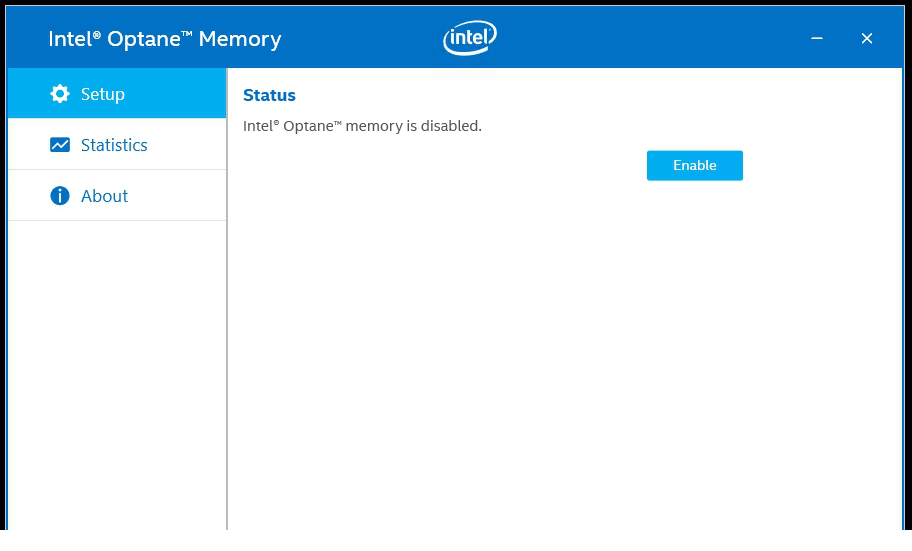Close the Intel Optane Memory window
This screenshot has width=912, height=551.
(867, 39)
